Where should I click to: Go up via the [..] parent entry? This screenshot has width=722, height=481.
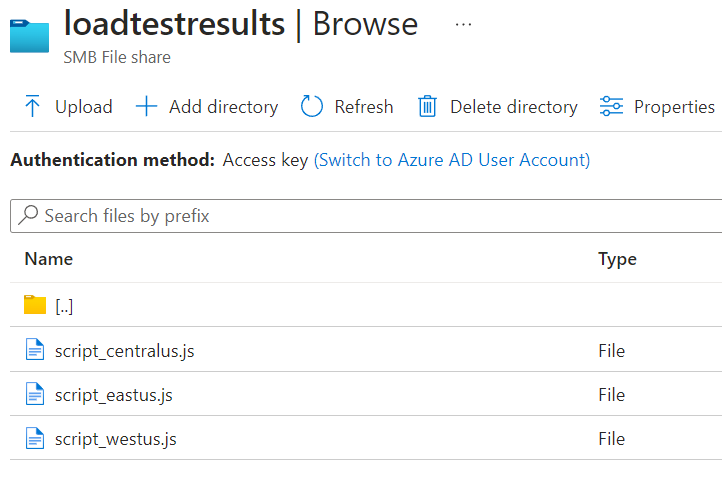tap(64, 306)
